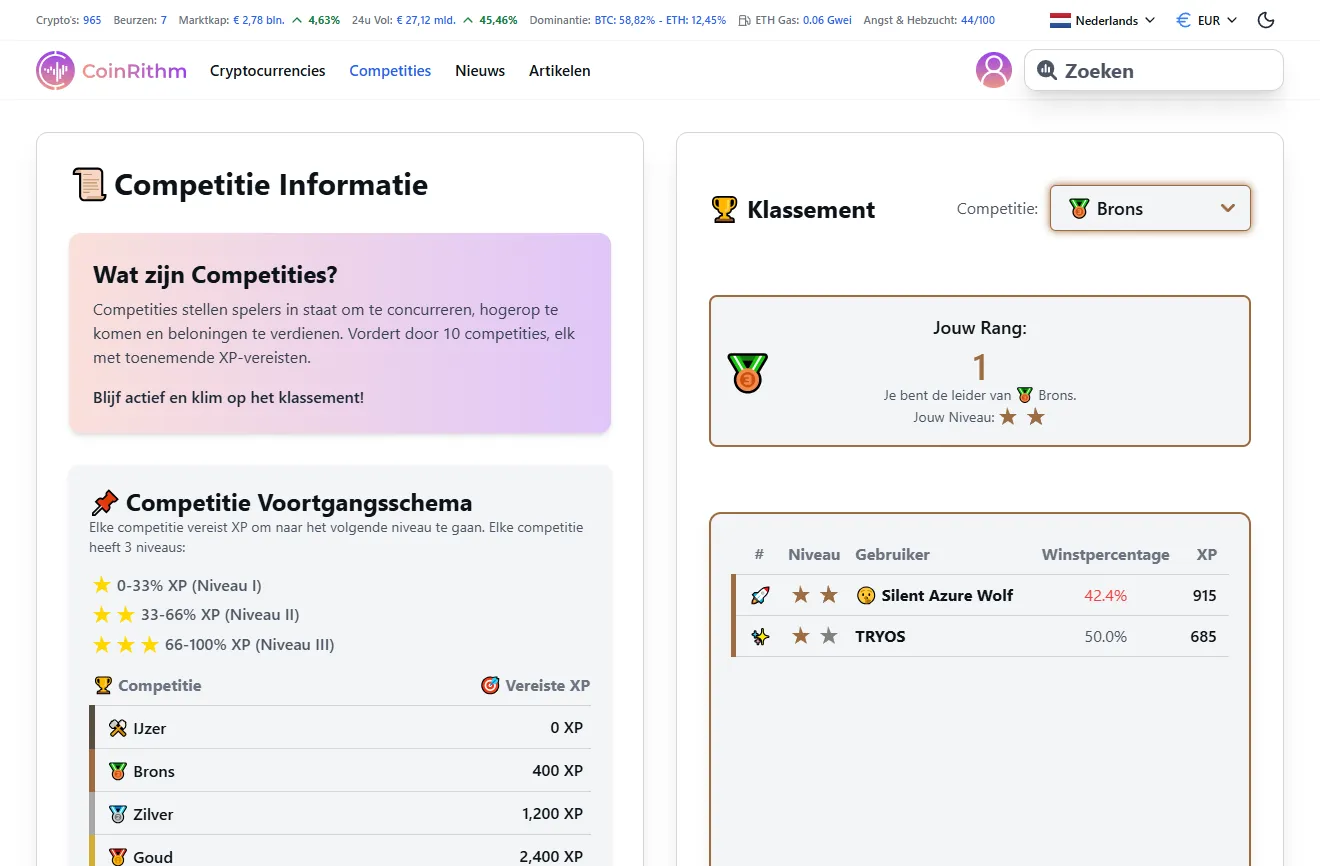Open the CoinRithm home logo
The image size is (1320, 866).
110,70
